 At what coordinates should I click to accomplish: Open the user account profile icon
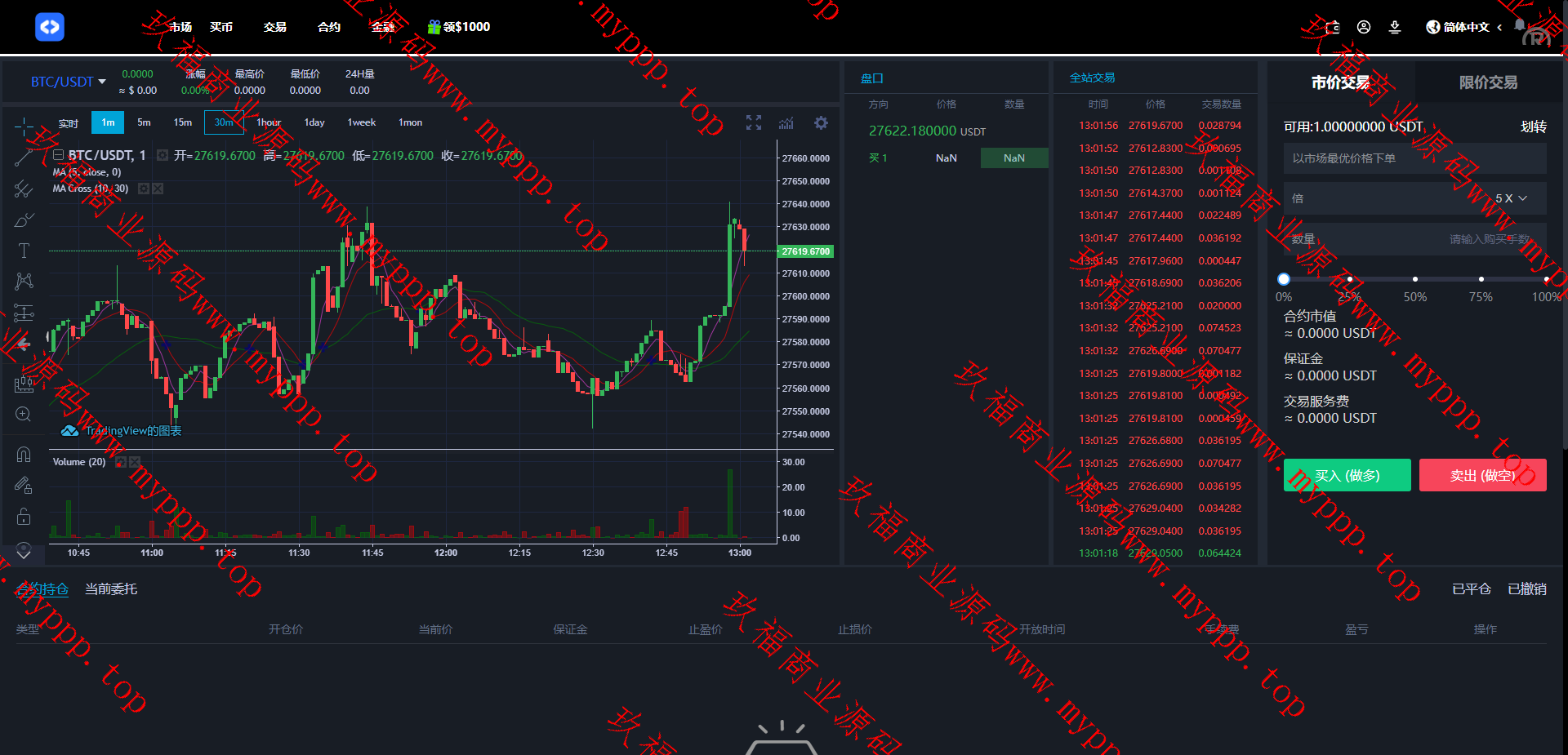point(1364,27)
